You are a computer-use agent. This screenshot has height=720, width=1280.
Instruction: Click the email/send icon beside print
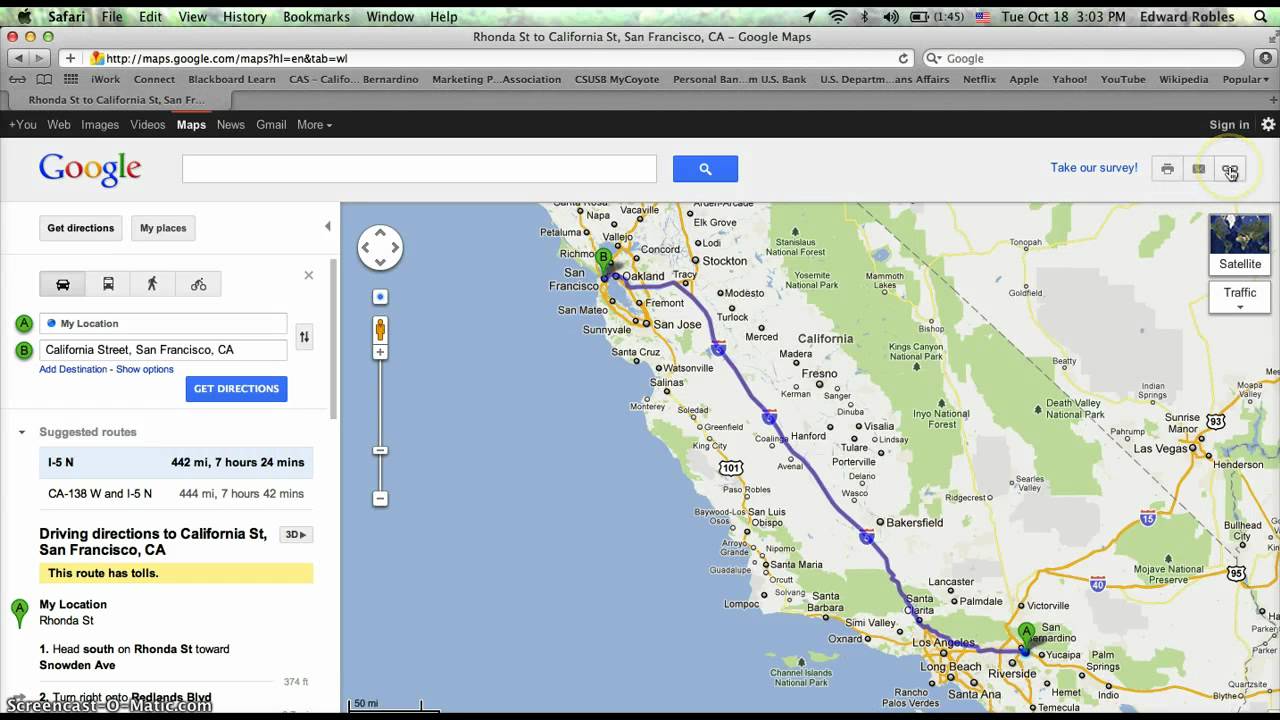point(1198,169)
